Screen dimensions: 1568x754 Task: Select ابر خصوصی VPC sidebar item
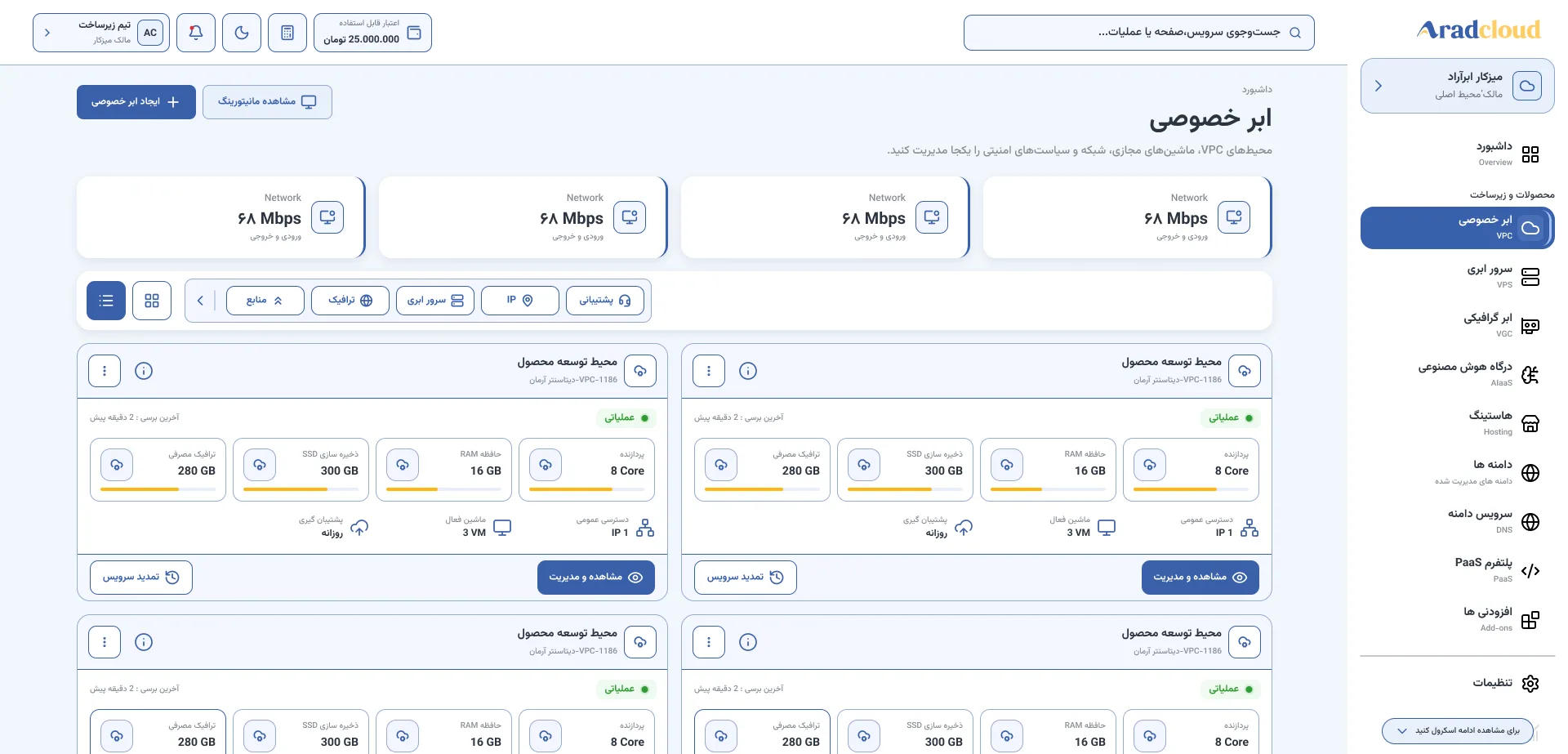click(1457, 228)
